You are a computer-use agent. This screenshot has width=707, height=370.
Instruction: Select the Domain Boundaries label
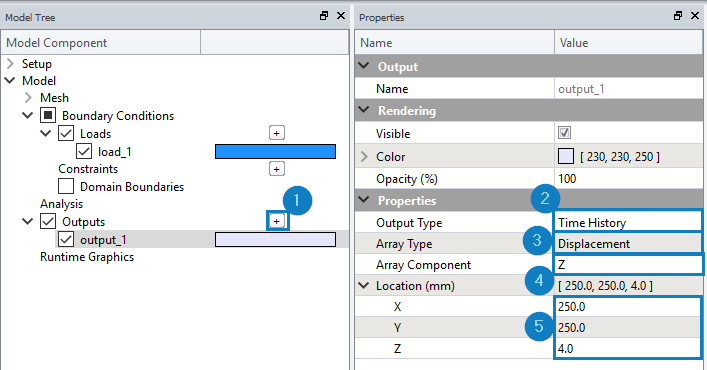pyautogui.click(x=132, y=187)
